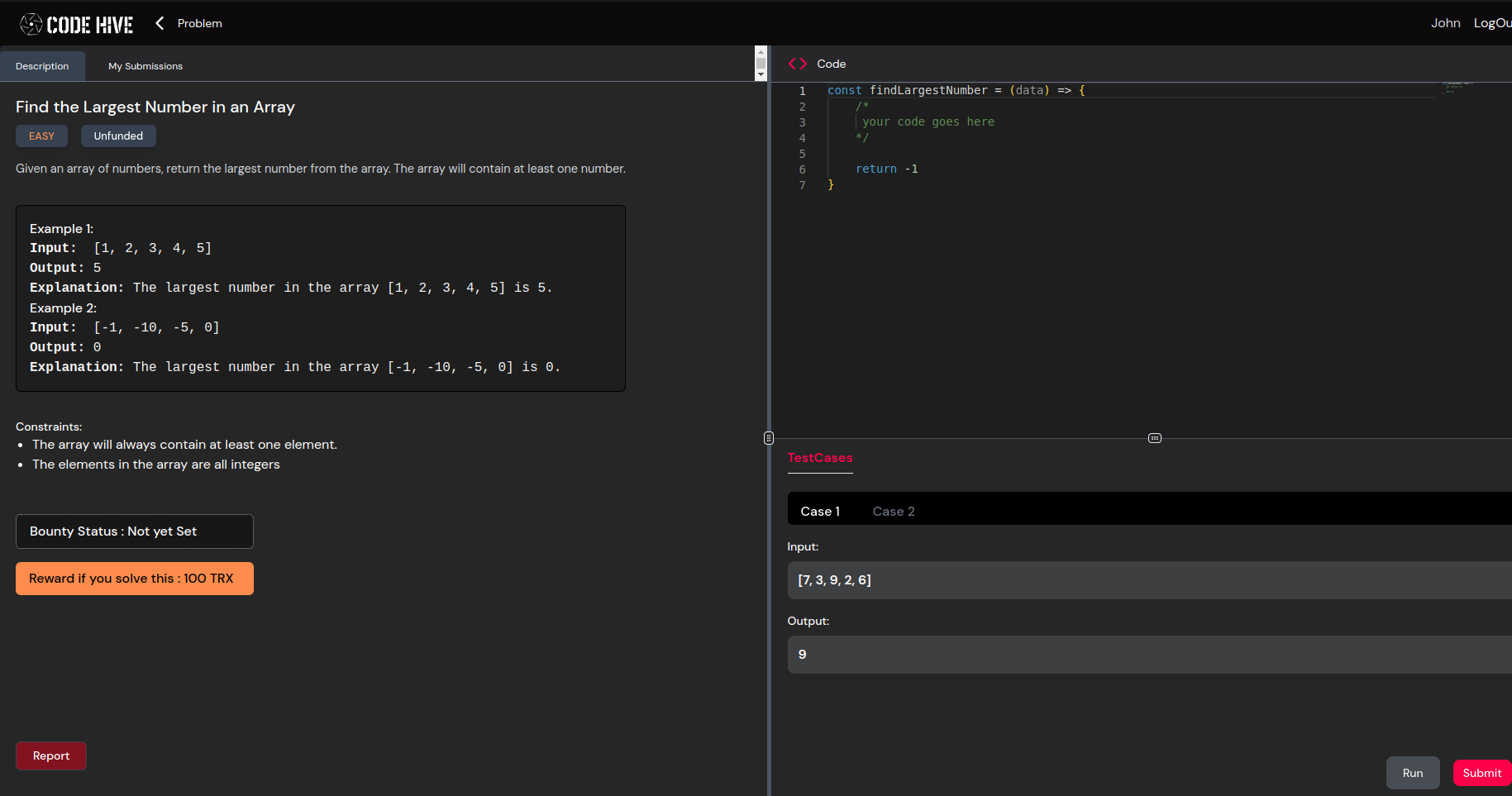Click the 'Example 1:' heading
Image resolution: width=1512 pixels, height=796 pixels.
pos(62,229)
